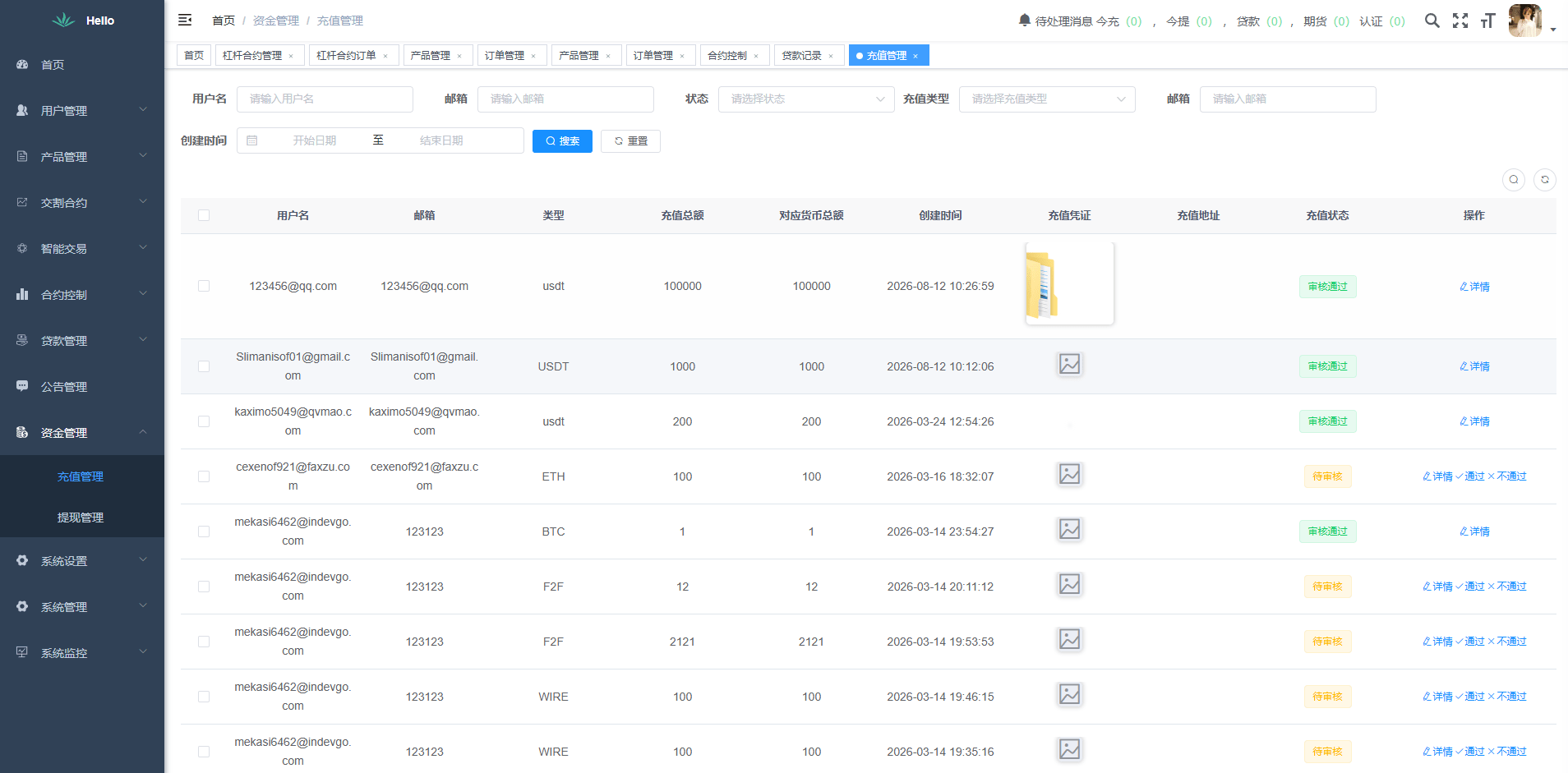Switch to the 订单管理 tab after 杠杆合约订单
Viewport: 1568px width, 773px height.
pyautogui.click(x=510, y=56)
